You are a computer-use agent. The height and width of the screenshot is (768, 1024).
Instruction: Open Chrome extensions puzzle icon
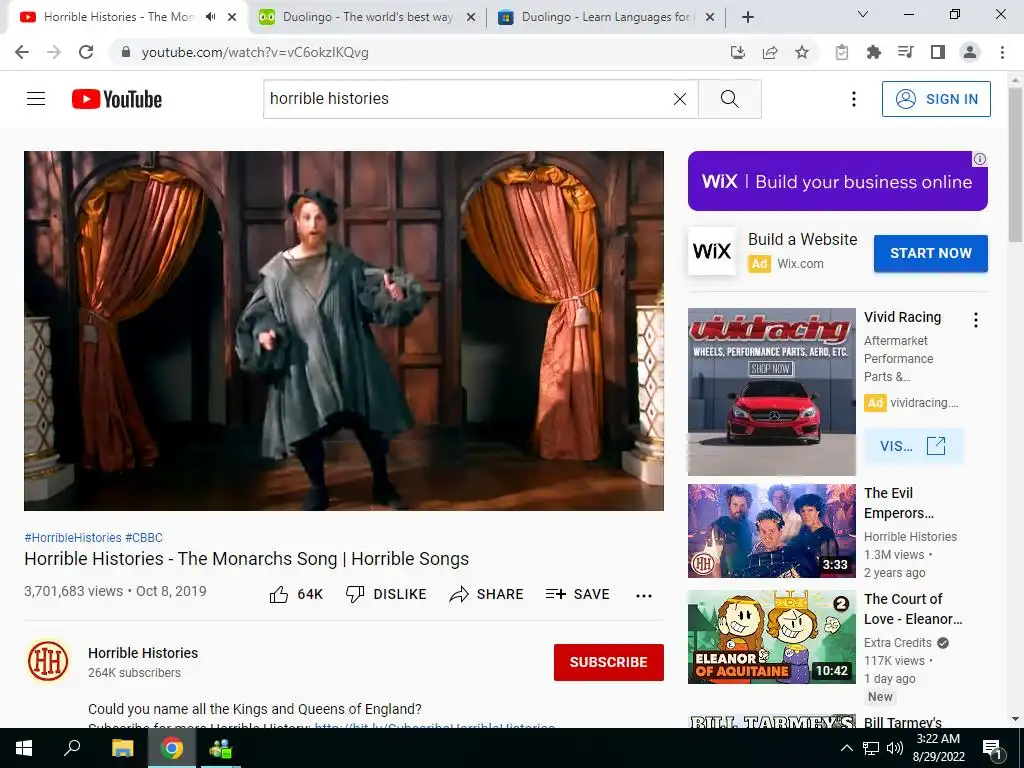pyautogui.click(x=874, y=52)
